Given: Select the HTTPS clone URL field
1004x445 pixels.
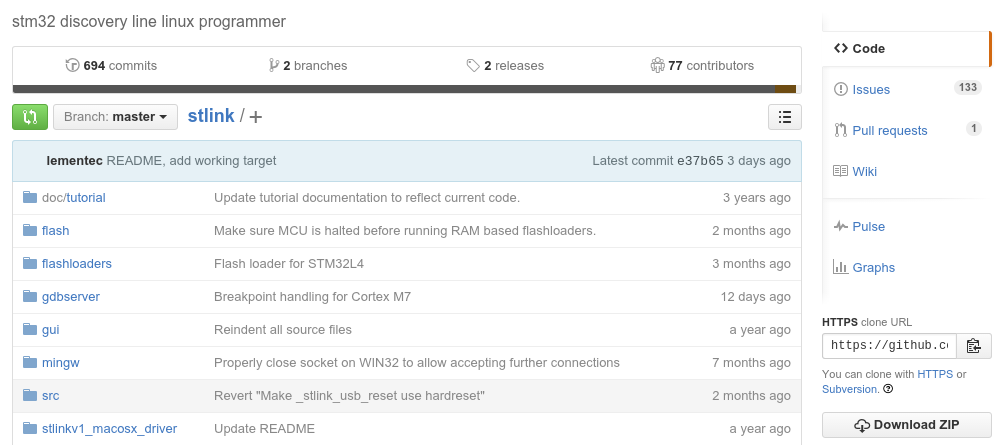Looking at the screenshot, I should coord(889,346).
